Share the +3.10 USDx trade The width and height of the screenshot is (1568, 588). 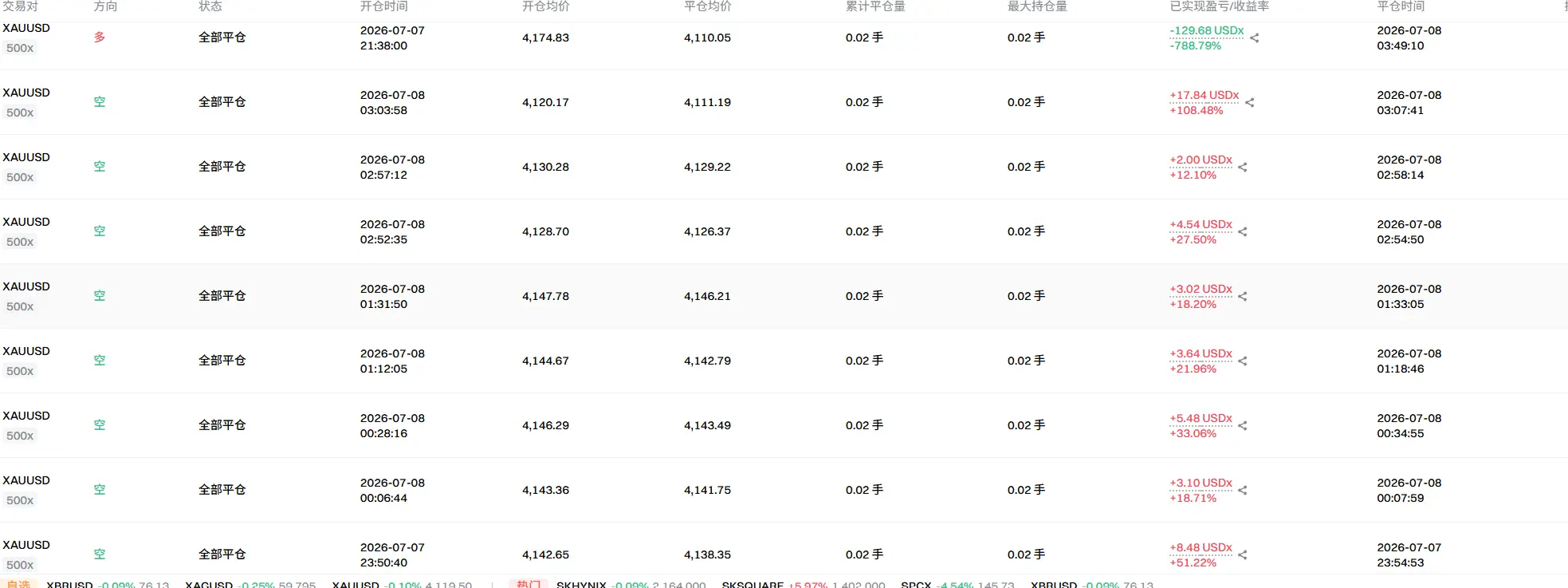click(1242, 491)
